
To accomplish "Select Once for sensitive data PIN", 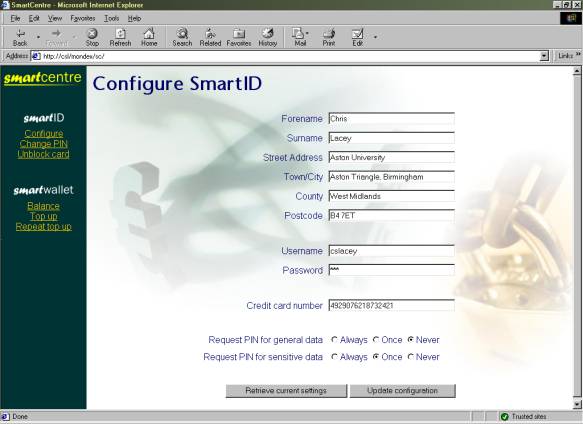I will click(x=376, y=357).
